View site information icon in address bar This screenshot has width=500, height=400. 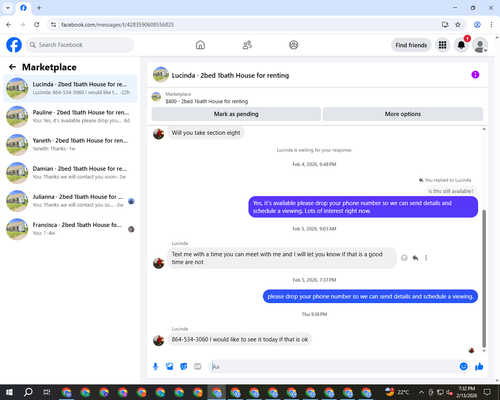point(53,25)
